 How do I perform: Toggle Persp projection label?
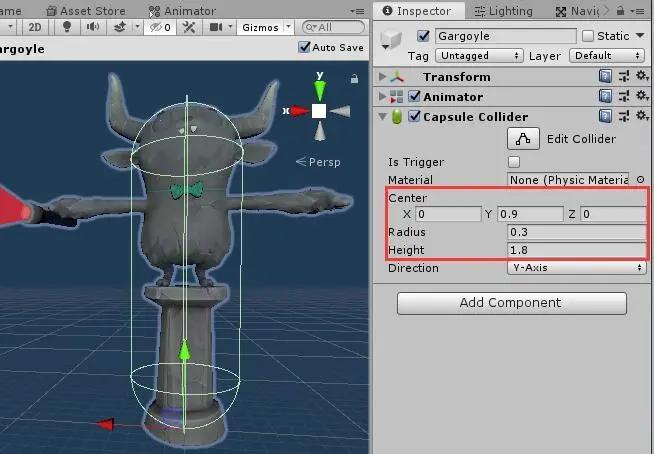[318, 161]
